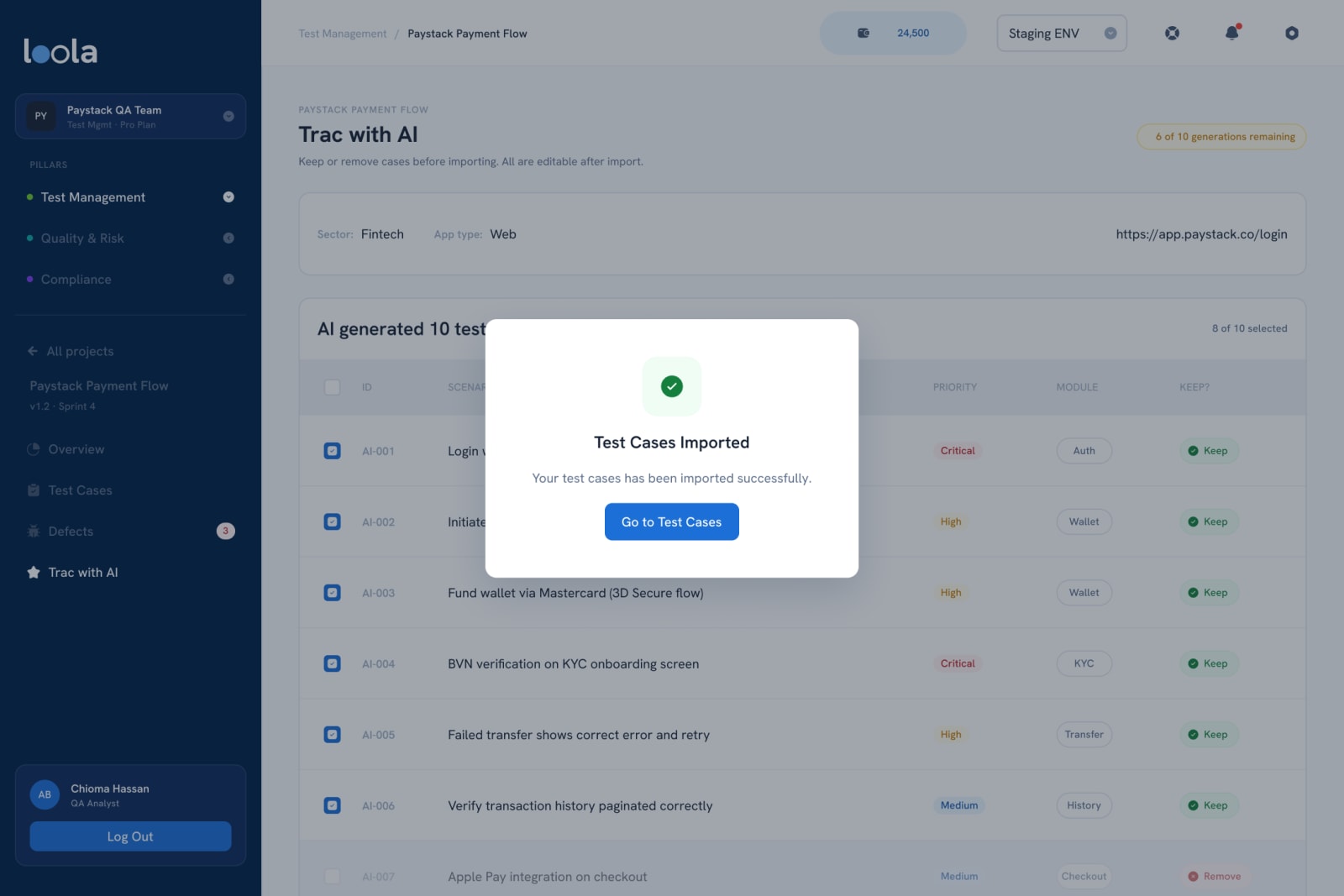Click the generations remaining badge
The width and height of the screenshot is (1344, 896).
[x=1221, y=137]
